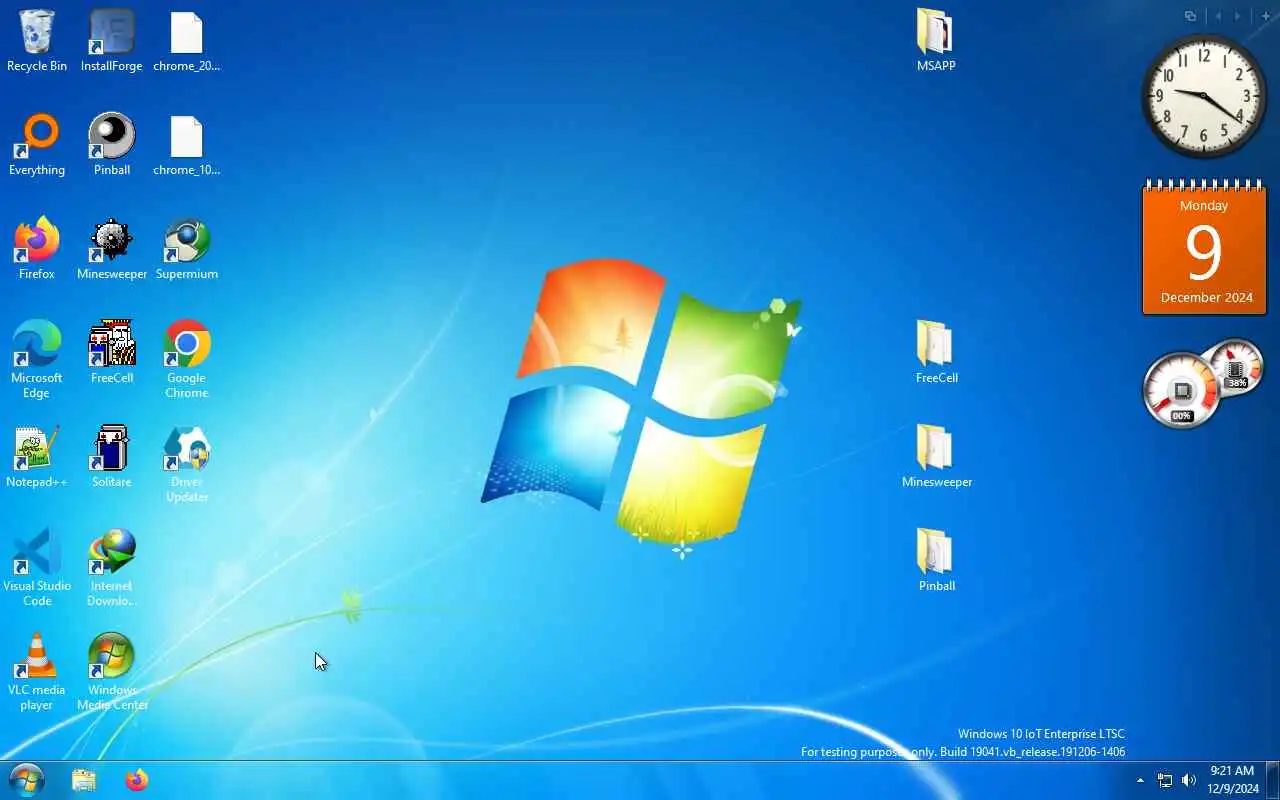
Task: Launch Firefox from the taskbar
Action: pos(137,780)
